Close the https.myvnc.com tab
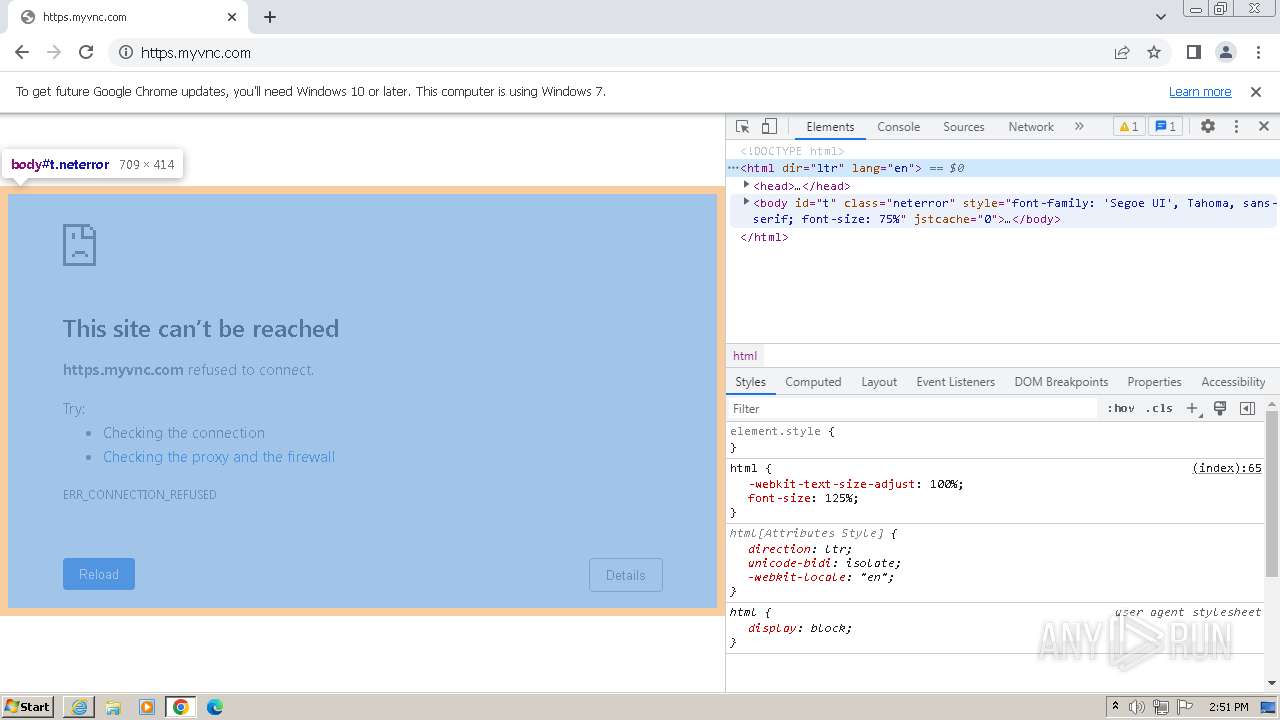1280x720 pixels. [x=232, y=17]
